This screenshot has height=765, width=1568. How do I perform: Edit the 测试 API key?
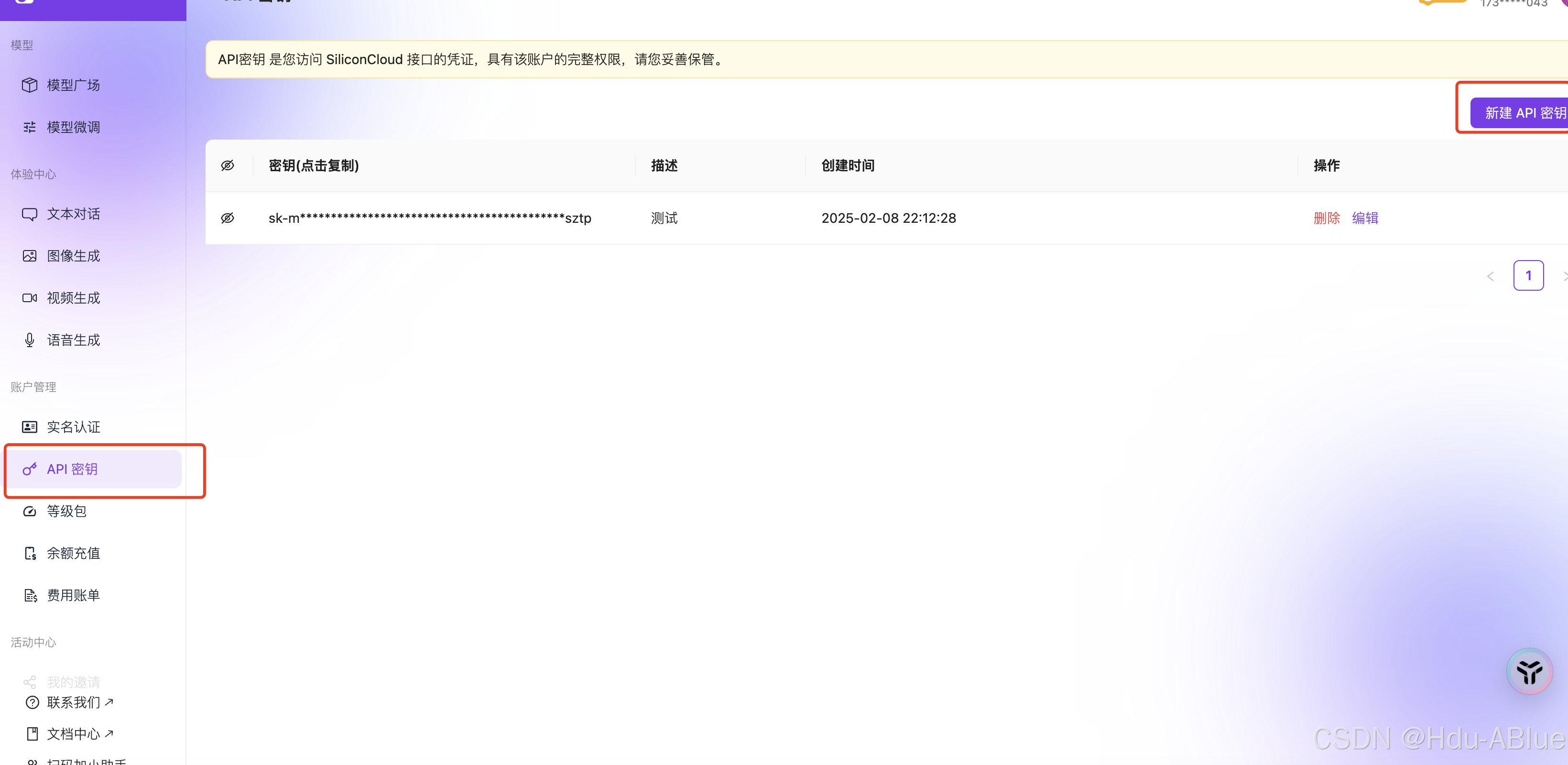tap(1365, 218)
